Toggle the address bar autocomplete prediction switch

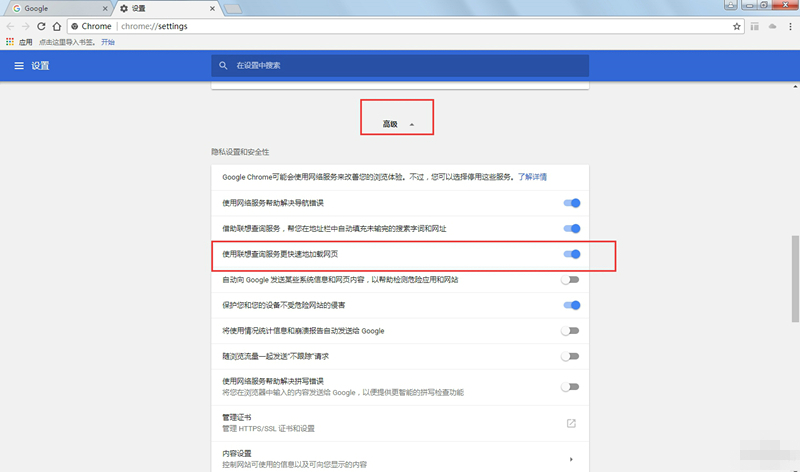pyautogui.click(x=571, y=229)
